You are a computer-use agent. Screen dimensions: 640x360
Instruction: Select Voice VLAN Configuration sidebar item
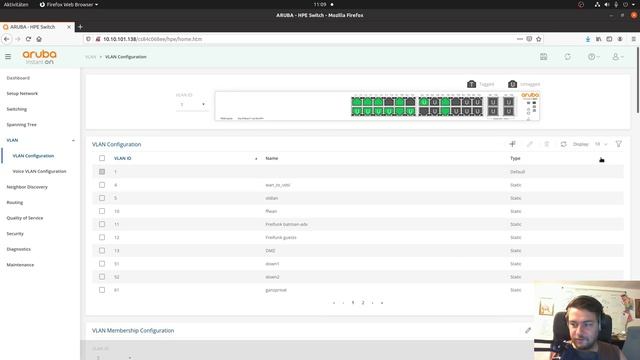point(39,171)
